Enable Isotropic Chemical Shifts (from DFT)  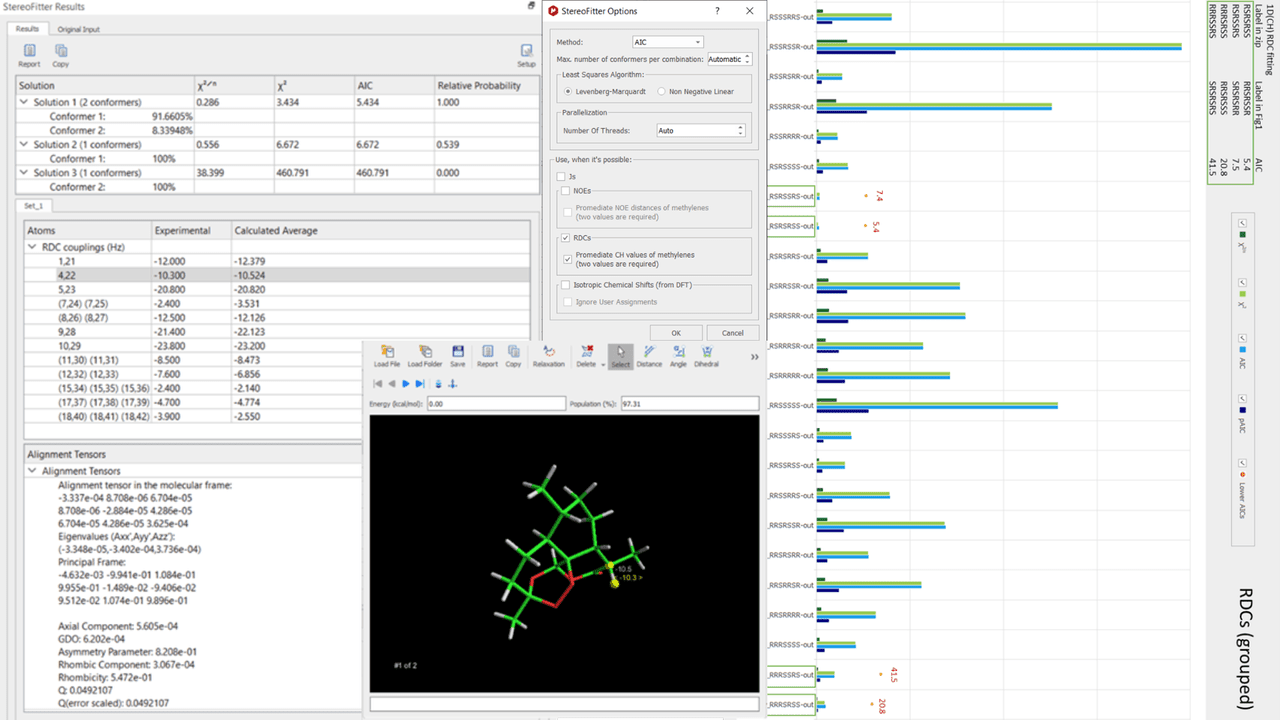pyautogui.click(x=566, y=285)
